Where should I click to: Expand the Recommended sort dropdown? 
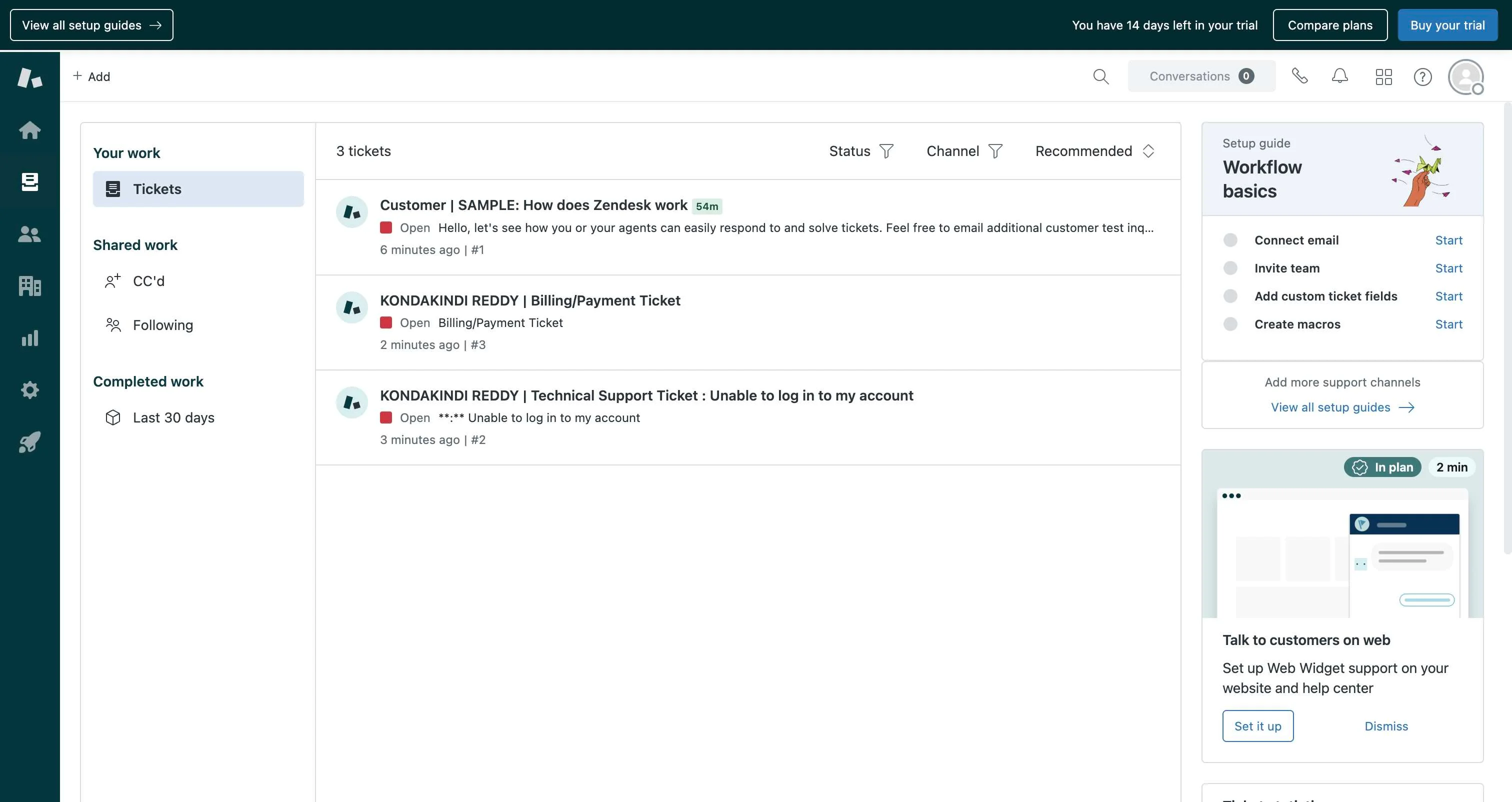(1094, 151)
